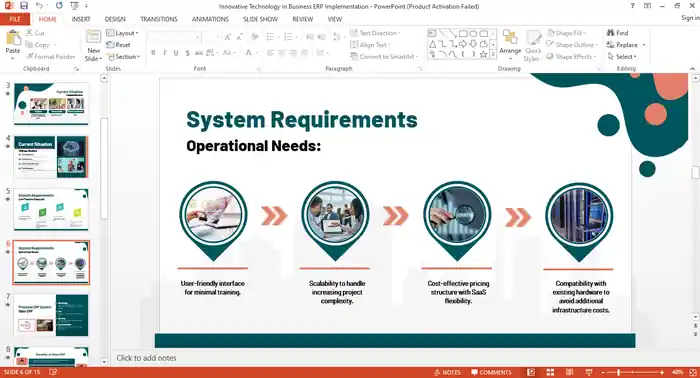Select slide 7 thumbnail
Image resolution: width=700 pixels, height=378 pixels.
coord(51,315)
